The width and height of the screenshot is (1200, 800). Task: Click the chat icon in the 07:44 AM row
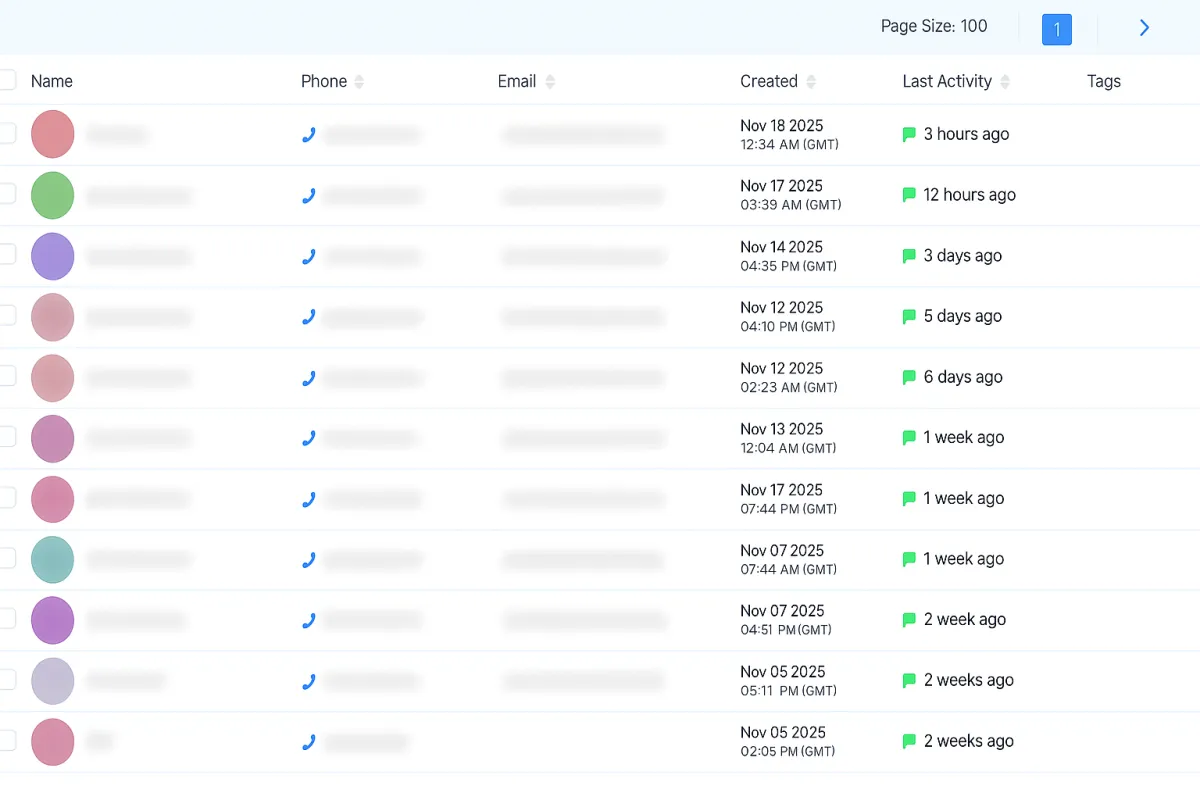point(909,559)
